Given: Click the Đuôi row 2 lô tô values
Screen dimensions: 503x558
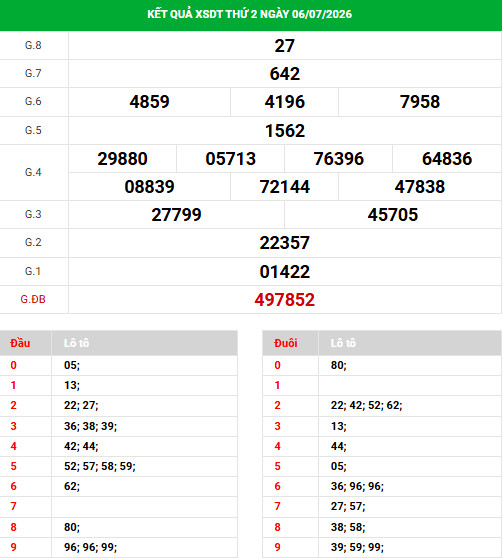Looking at the screenshot, I should click(366, 405).
